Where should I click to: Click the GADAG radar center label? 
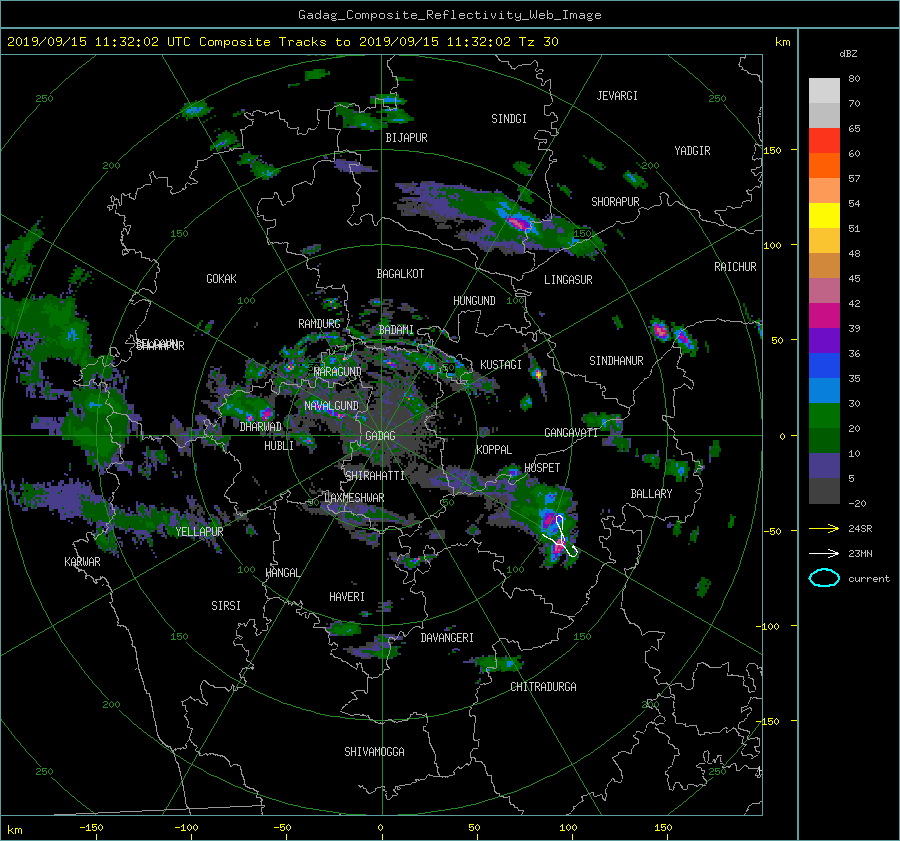tap(380, 436)
